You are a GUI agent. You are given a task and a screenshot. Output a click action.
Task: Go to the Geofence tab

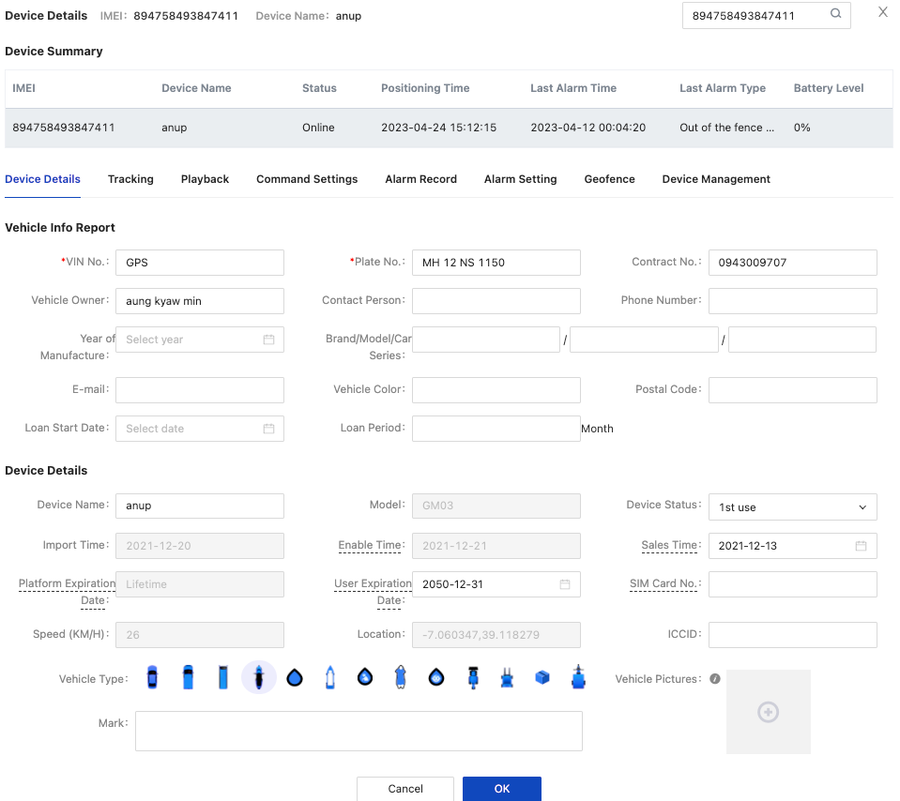(609, 179)
